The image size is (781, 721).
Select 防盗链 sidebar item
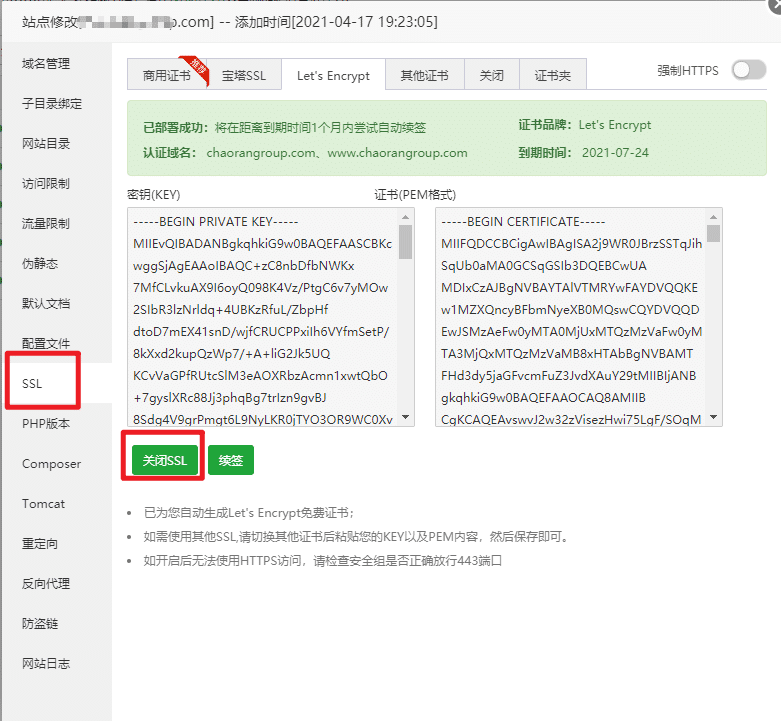pos(40,623)
